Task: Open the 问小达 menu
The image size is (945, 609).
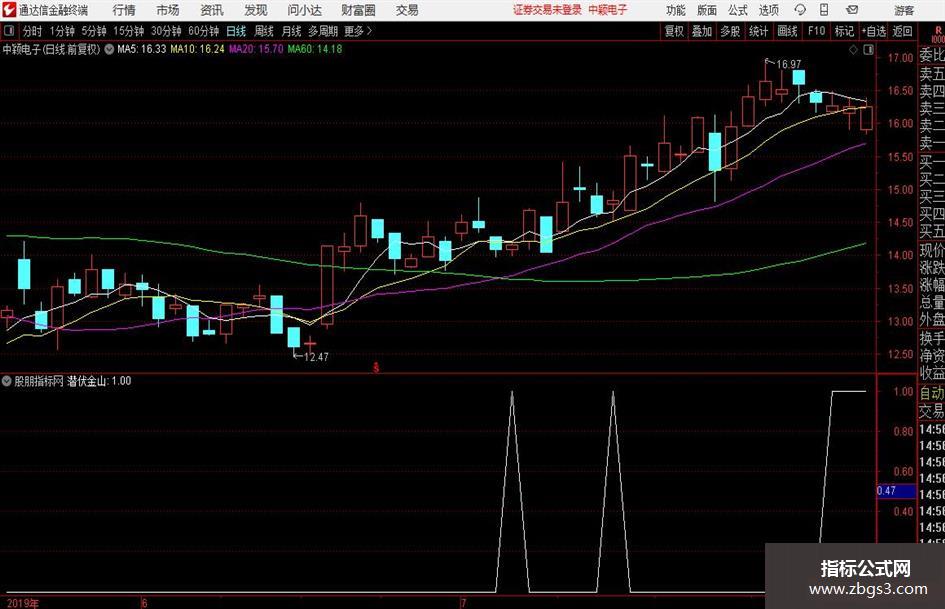Action: pyautogui.click(x=304, y=10)
